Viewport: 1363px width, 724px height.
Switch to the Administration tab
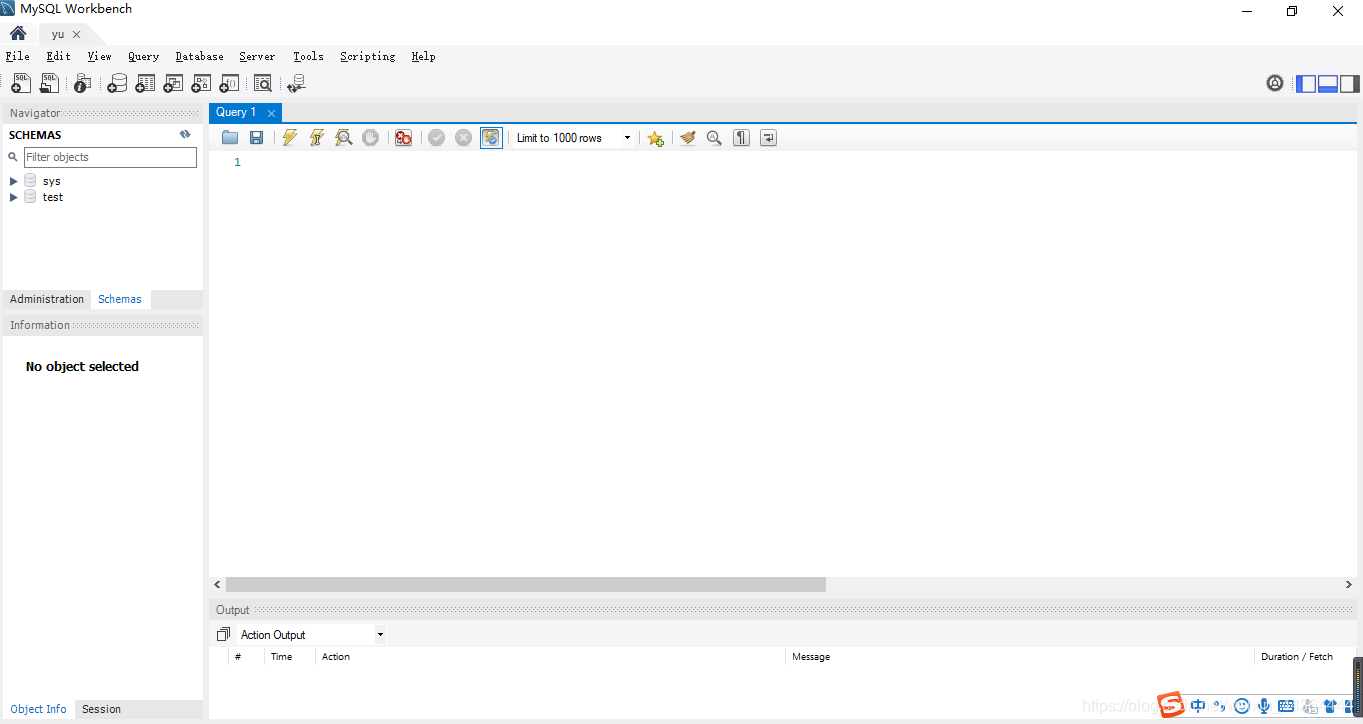tap(47, 299)
